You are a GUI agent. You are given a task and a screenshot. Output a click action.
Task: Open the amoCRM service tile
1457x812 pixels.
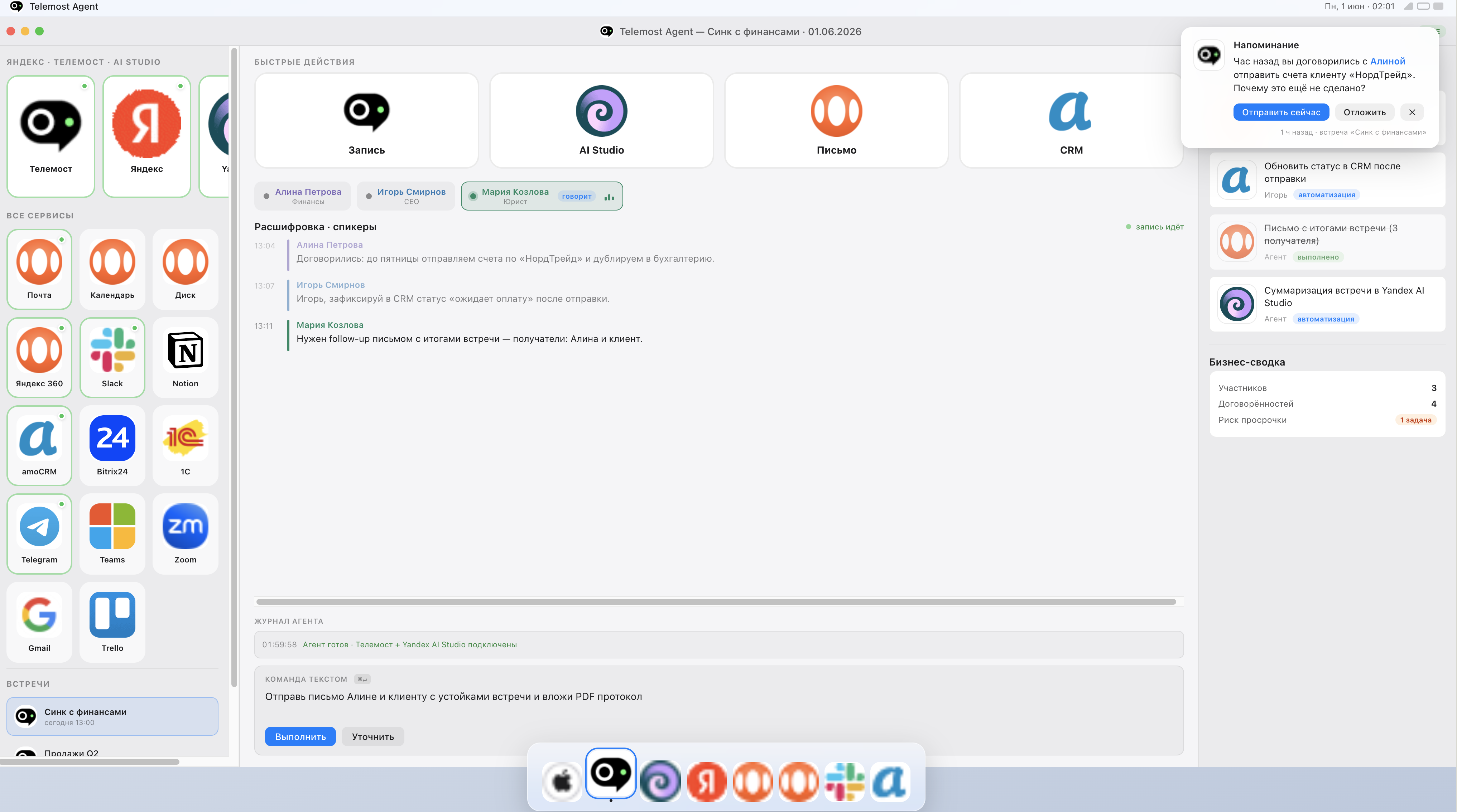click(x=39, y=445)
